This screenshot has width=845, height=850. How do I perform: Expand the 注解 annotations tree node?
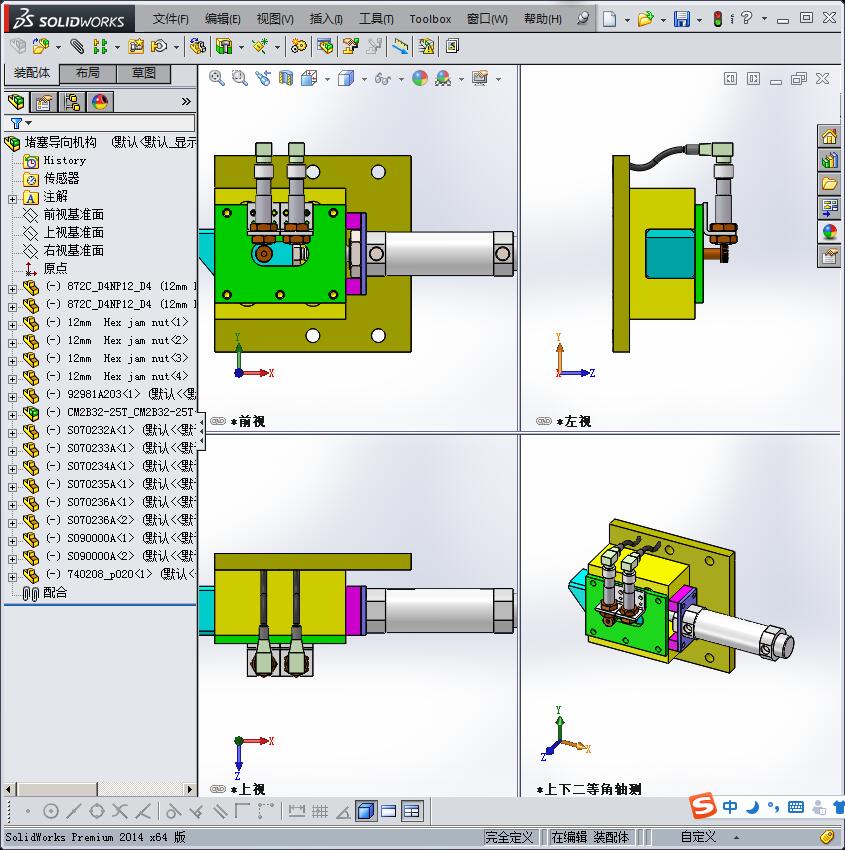(12, 199)
